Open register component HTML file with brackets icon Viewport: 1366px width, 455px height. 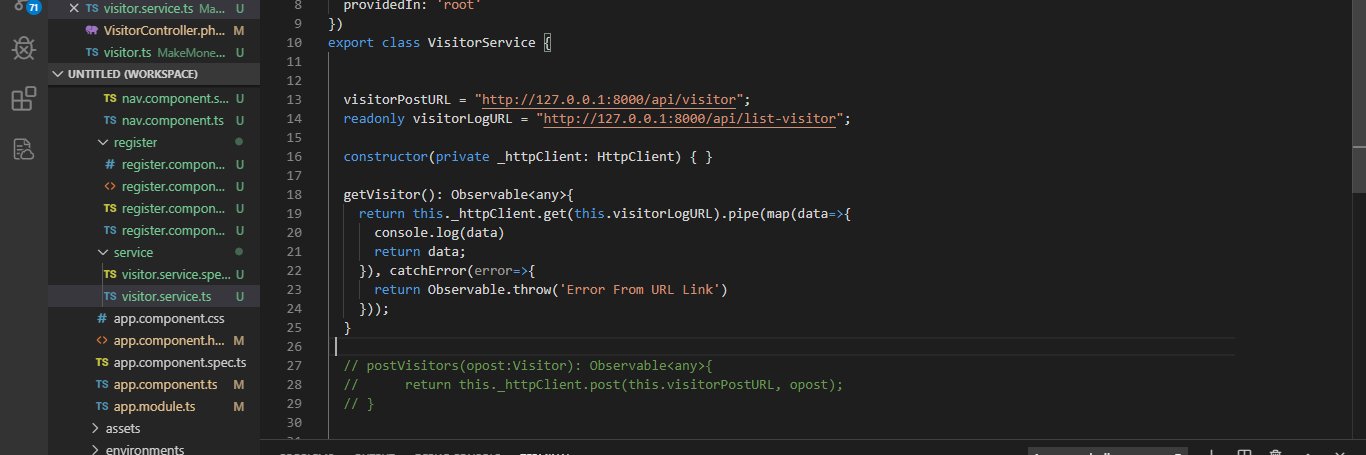[x=154, y=187]
